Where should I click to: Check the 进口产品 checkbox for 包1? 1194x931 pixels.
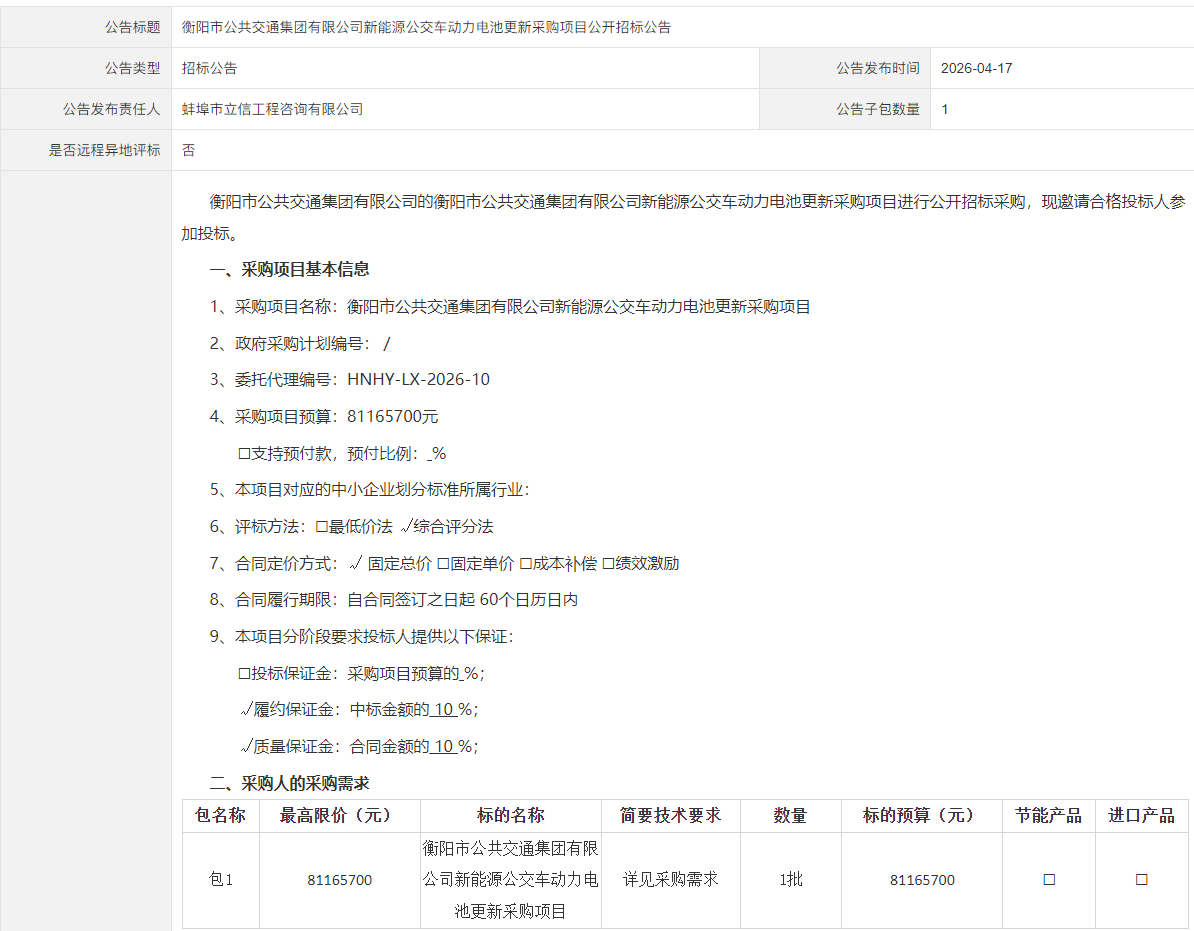1141,880
